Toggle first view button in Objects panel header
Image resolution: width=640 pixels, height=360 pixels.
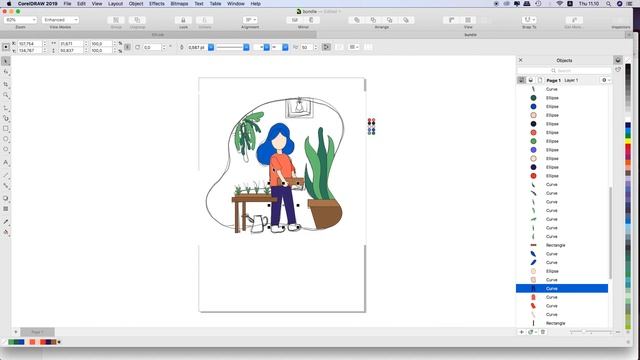[521, 80]
